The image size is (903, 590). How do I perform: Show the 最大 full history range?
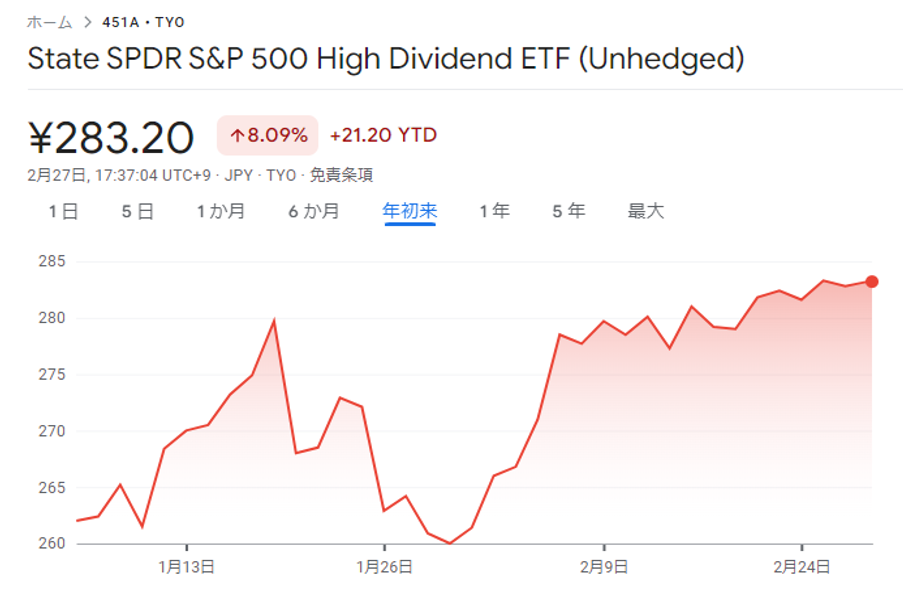click(645, 211)
